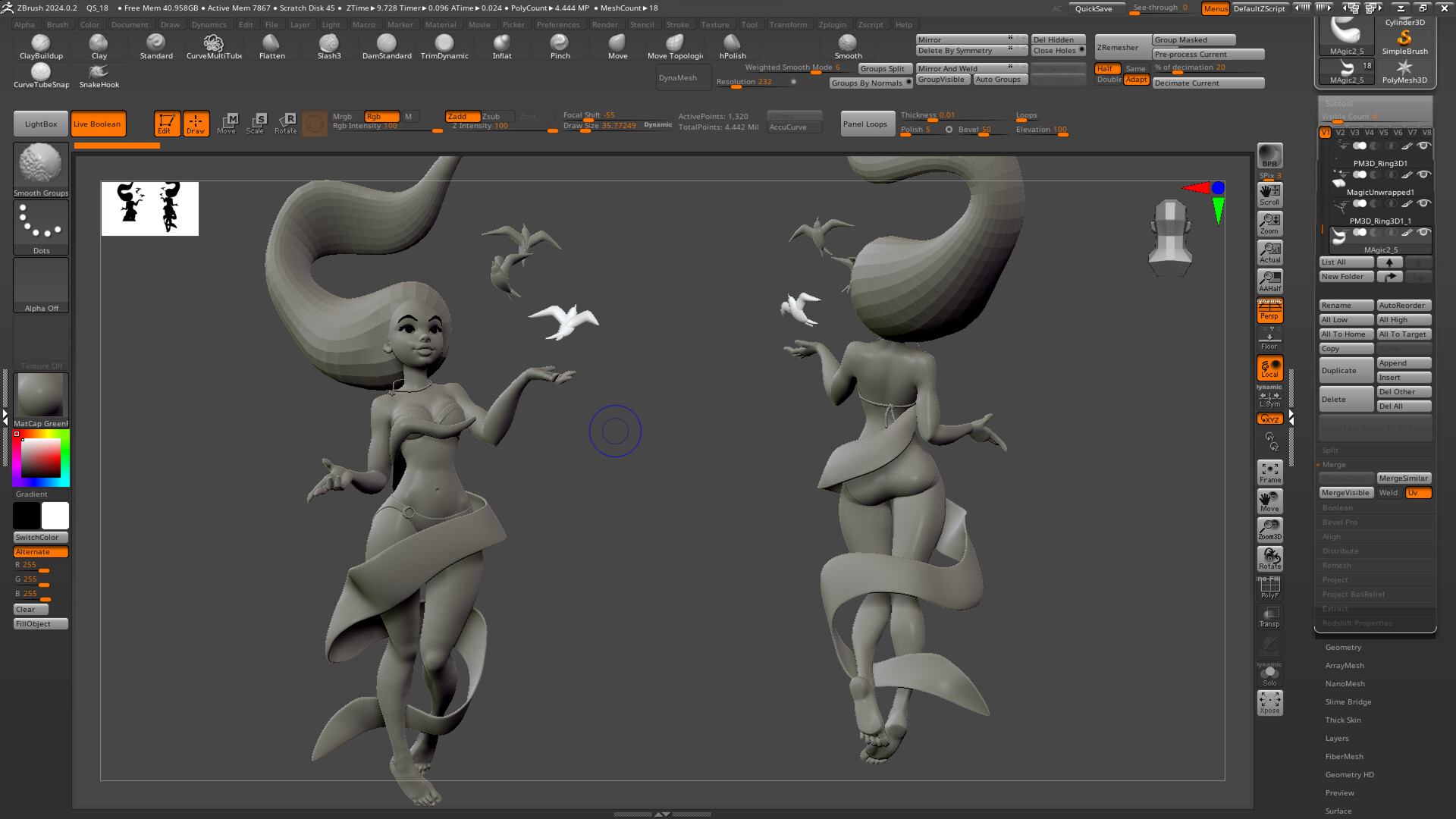Pick the hPolish brush
Image resolution: width=1456 pixels, height=819 pixels.
point(733,45)
